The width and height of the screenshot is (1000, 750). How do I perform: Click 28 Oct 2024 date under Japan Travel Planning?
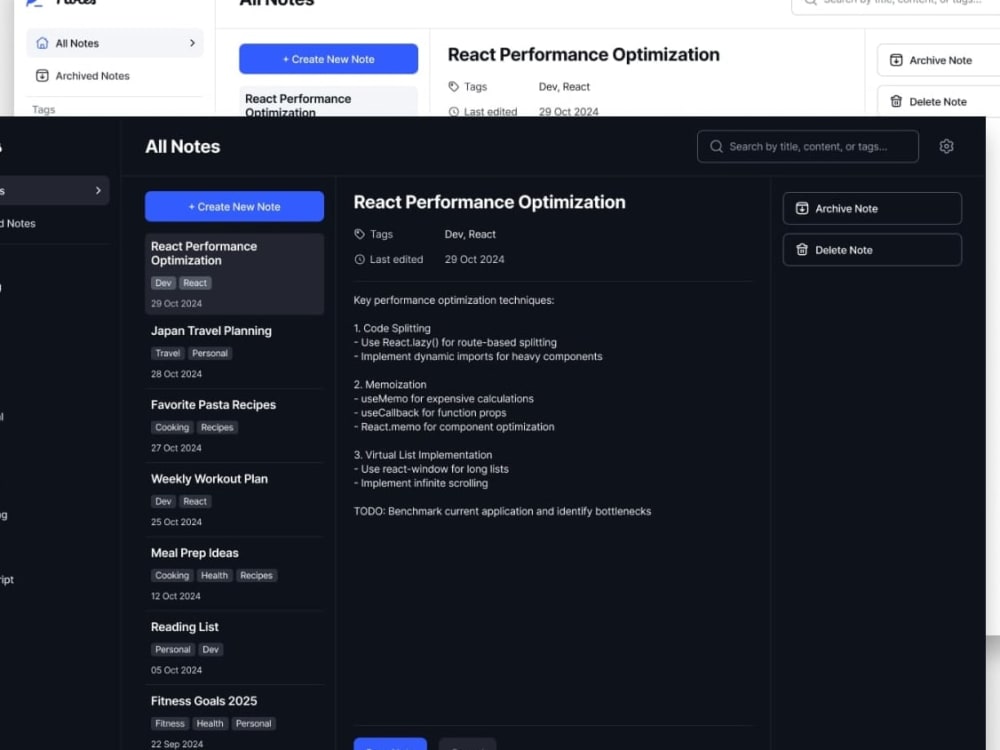pyautogui.click(x=176, y=374)
